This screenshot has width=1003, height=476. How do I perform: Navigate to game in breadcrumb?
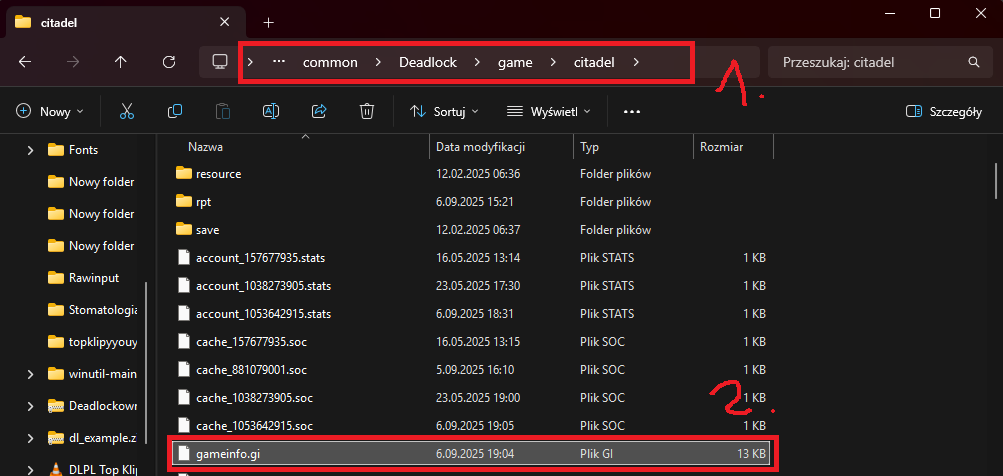pos(515,63)
